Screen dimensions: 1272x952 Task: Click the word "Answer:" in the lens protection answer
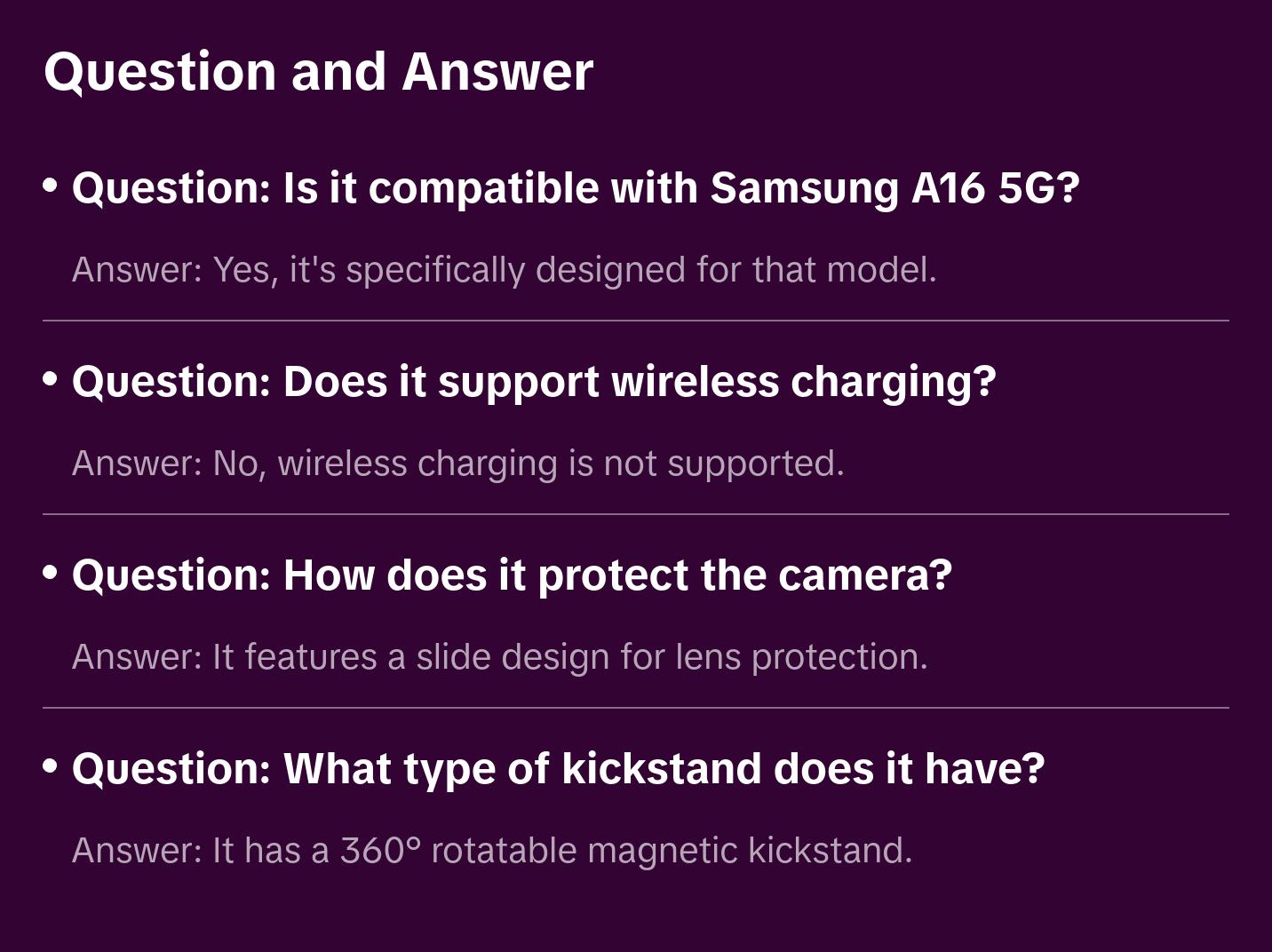point(138,657)
